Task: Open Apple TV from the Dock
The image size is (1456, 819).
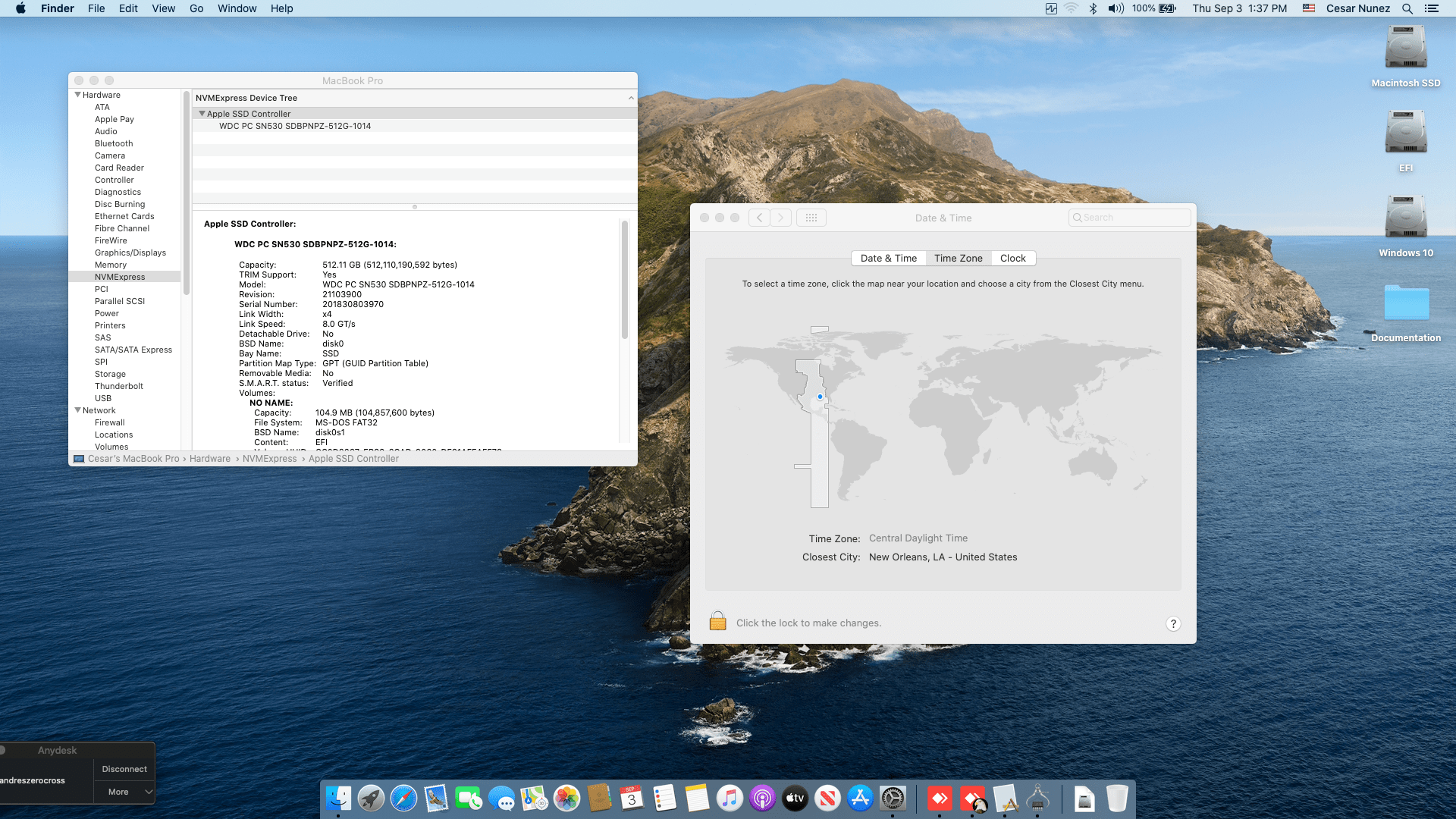Action: pos(795,798)
